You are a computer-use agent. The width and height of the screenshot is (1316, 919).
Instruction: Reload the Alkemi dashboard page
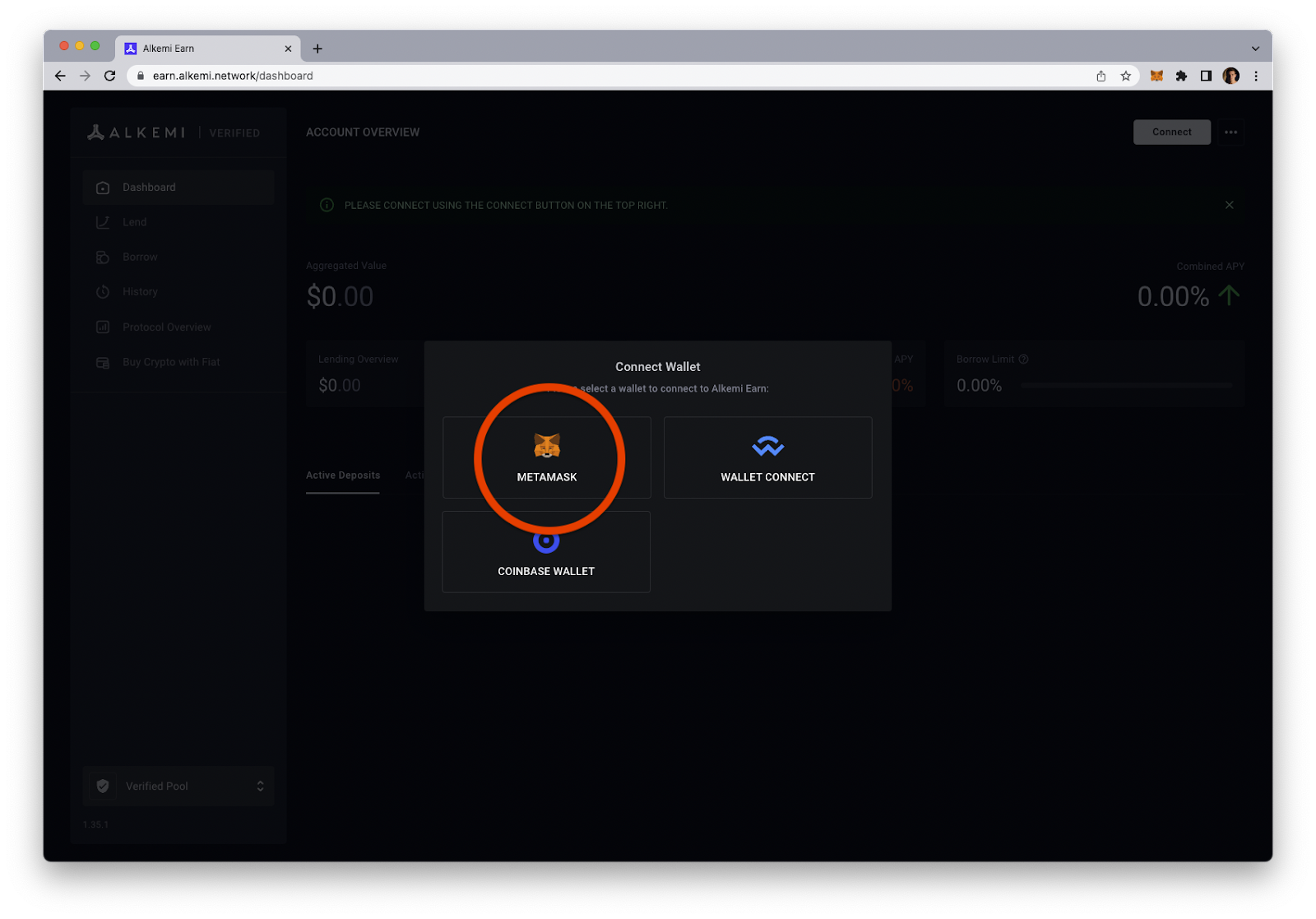(109, 76)
